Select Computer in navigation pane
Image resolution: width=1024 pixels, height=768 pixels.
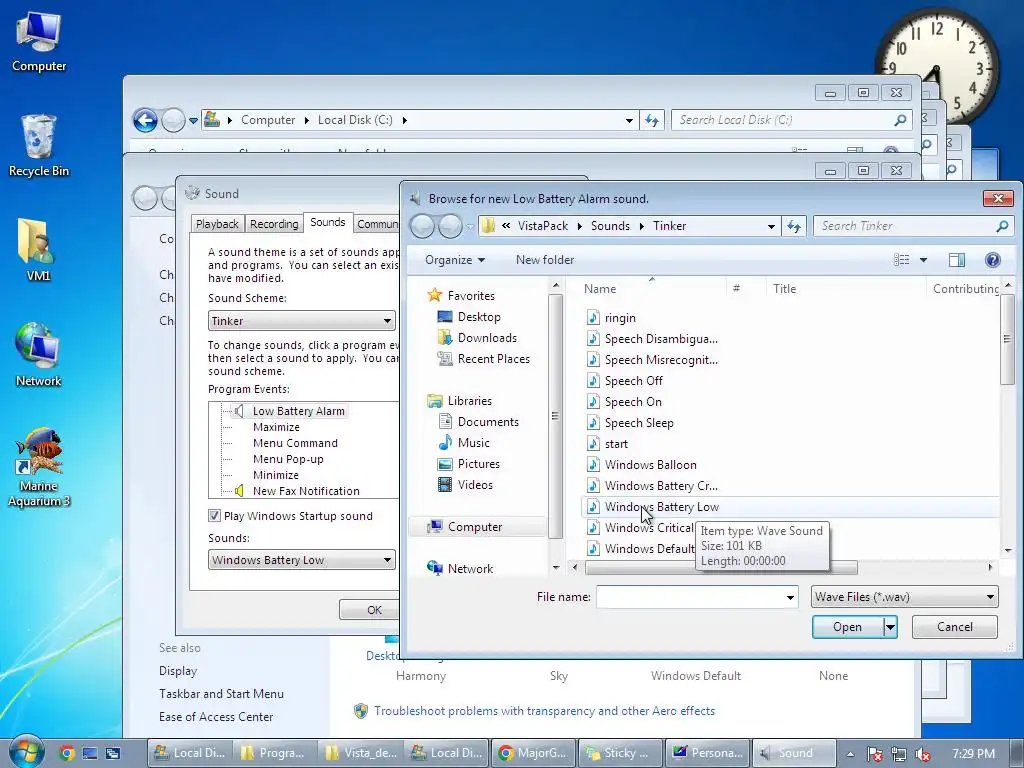point(475,527)
